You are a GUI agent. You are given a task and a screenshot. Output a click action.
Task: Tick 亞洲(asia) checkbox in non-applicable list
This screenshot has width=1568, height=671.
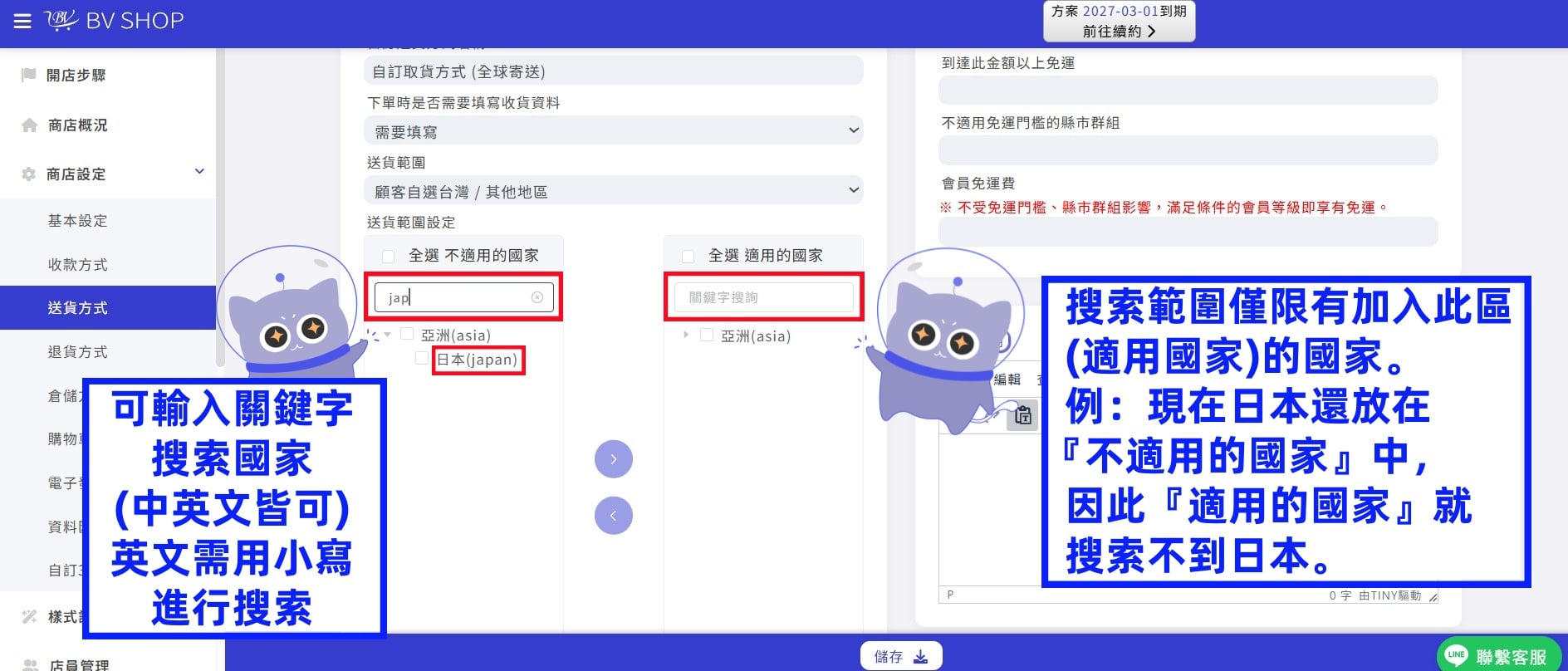[x=407, y=334]
